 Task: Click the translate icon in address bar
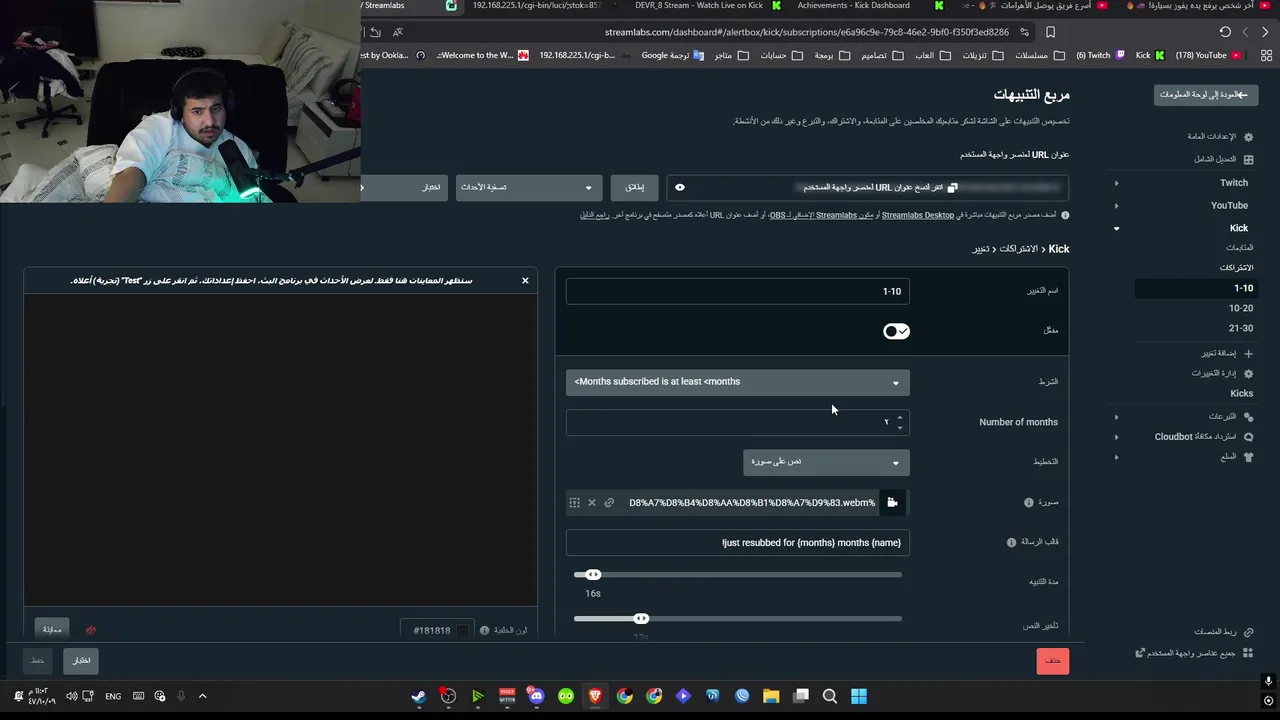click(x=397, y=32)
